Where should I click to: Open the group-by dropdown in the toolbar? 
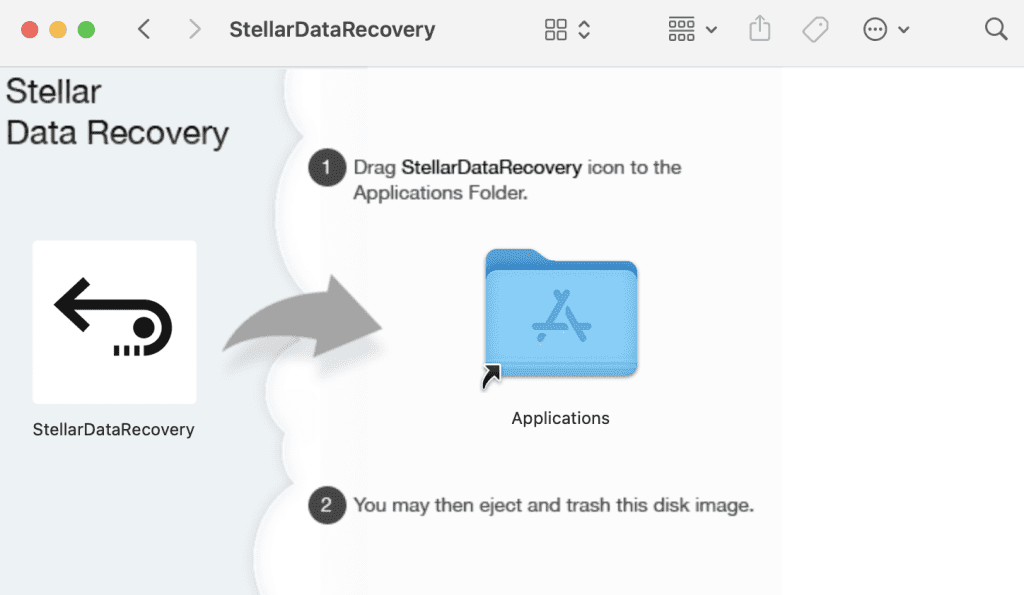(x=692, y=29)
